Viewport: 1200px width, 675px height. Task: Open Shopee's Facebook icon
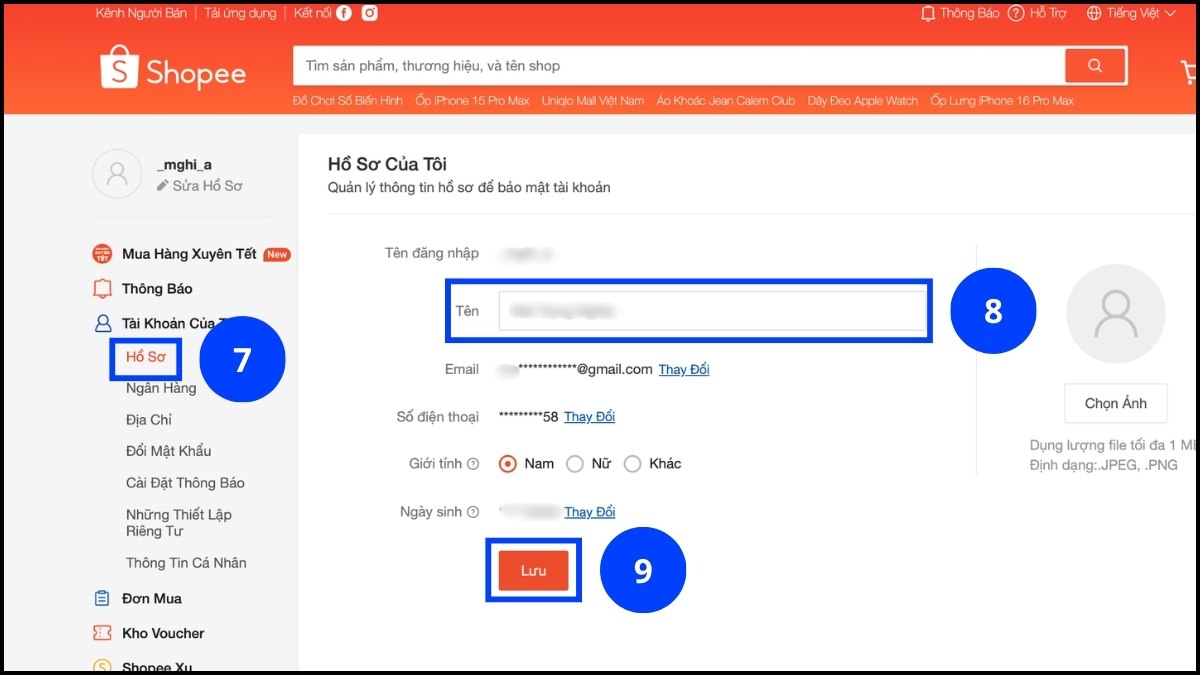pyautogui.click(x=343, y=13)
